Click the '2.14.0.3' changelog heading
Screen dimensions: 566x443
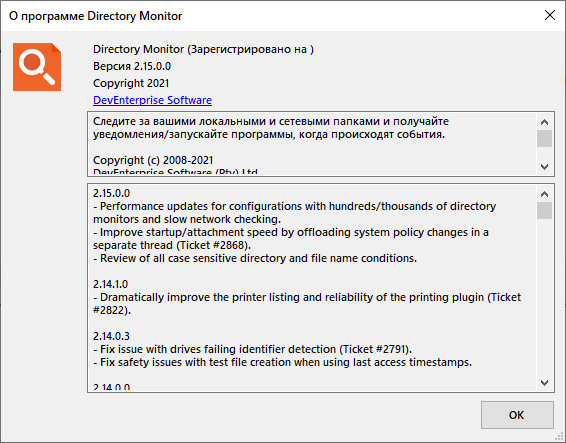point(111,336)
